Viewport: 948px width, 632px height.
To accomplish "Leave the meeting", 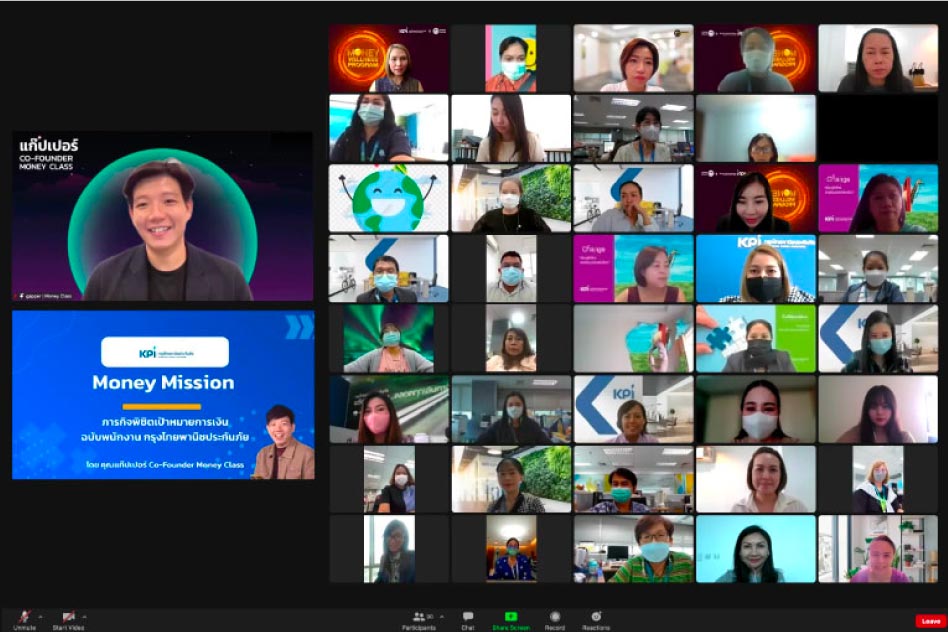I will (x=929, y=621).
